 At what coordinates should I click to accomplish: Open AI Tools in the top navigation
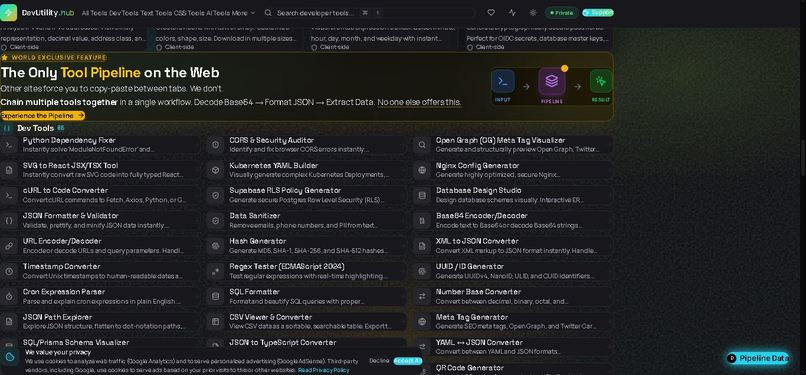click(x=218, y=13)
